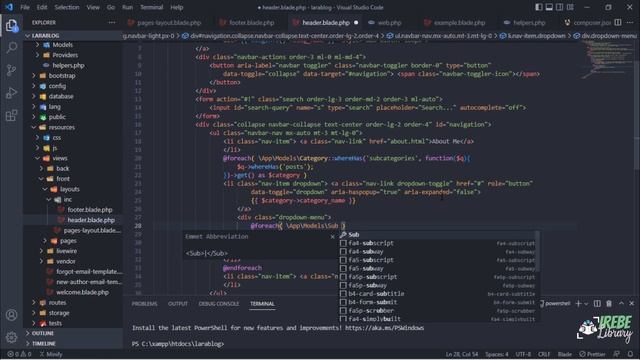Screen dimensions: 640x360
Task: Expand the OUTLINE section
Action: [x=42, y=333]
